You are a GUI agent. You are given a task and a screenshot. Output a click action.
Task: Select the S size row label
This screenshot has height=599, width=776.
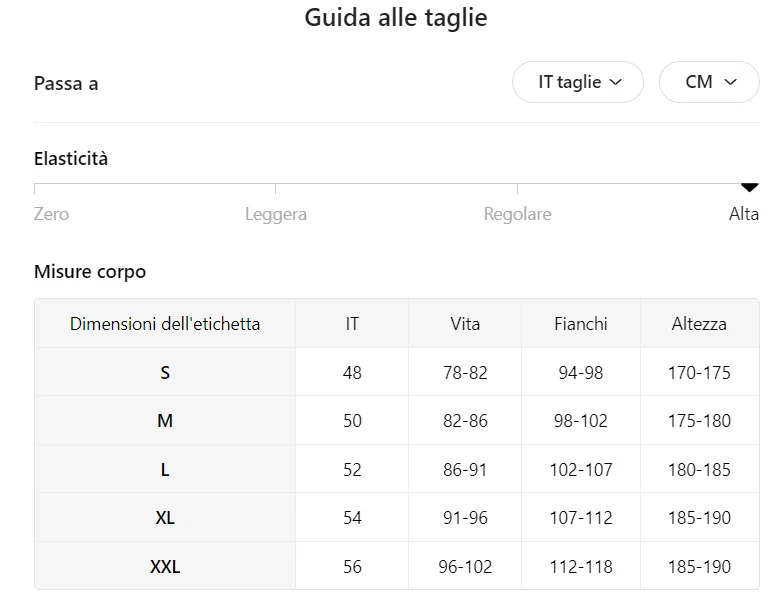(x=165, y=373)
